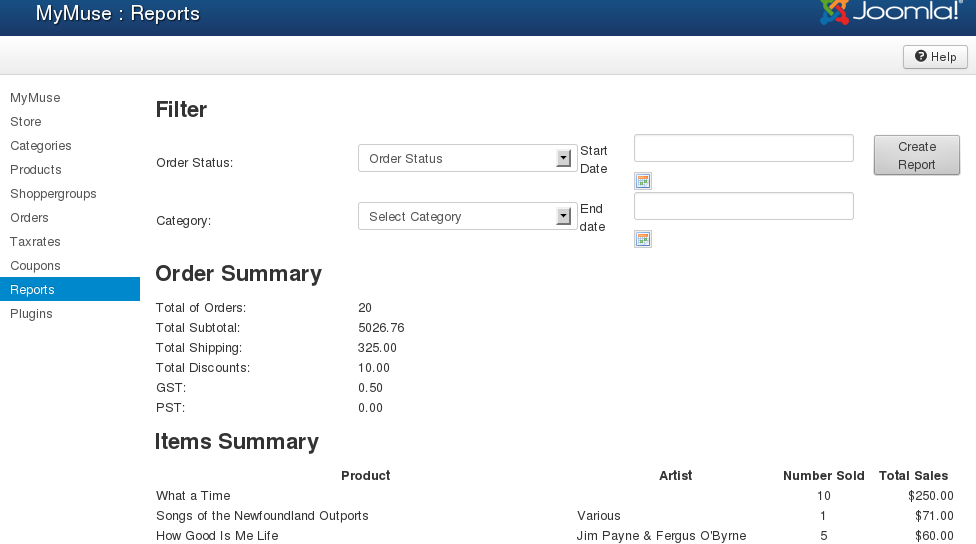Expand the Select Category dropdown
The width and height of the screenshot is (976, 544).
click(x=467, y=217)
